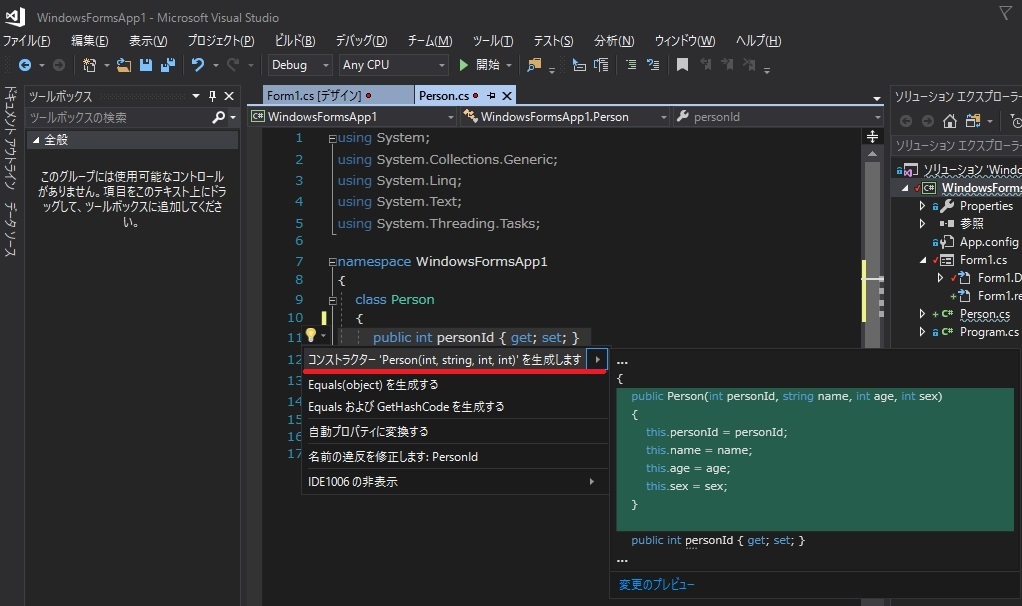1022x606 pixels.
Task: Click the Open File folder icon
Action: (x=124, y=65)
